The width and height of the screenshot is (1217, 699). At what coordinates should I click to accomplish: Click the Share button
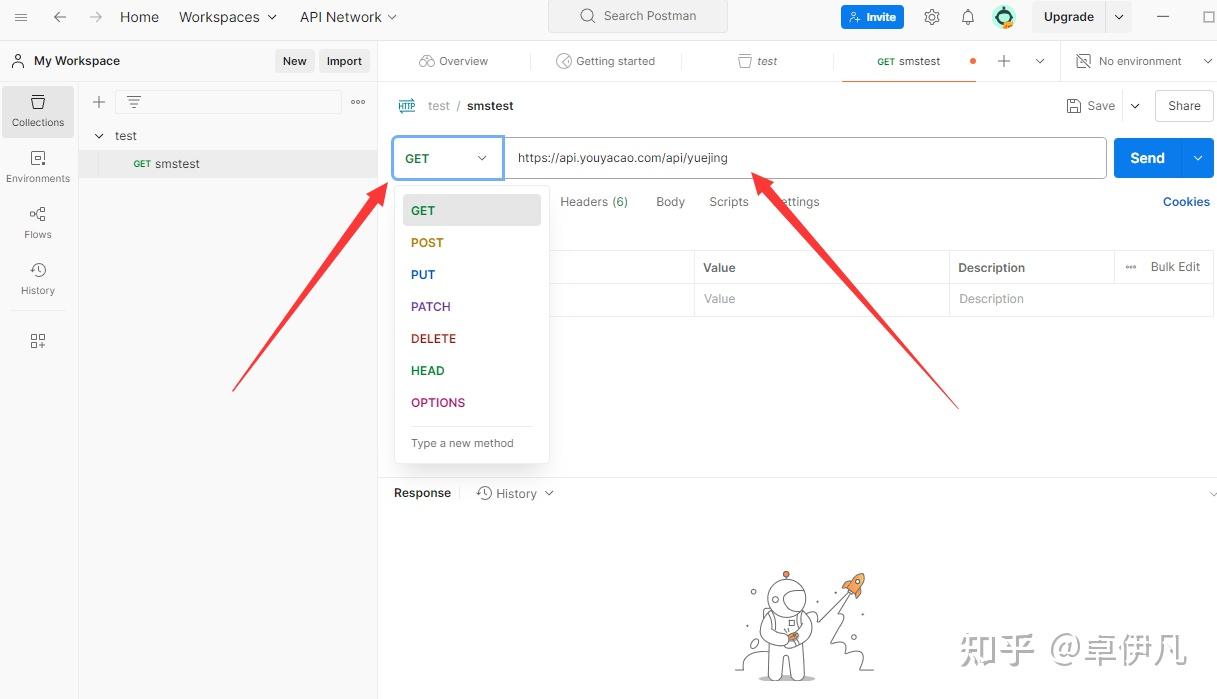[x=1184, y=106]
